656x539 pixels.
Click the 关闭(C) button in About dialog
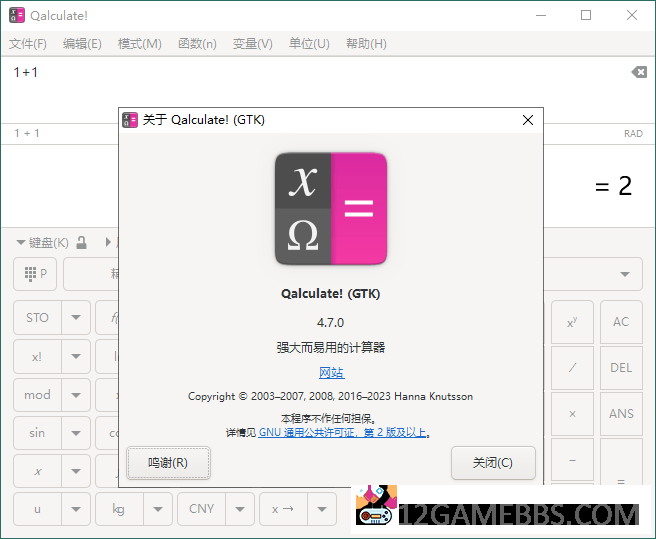(x=493, y=463)
